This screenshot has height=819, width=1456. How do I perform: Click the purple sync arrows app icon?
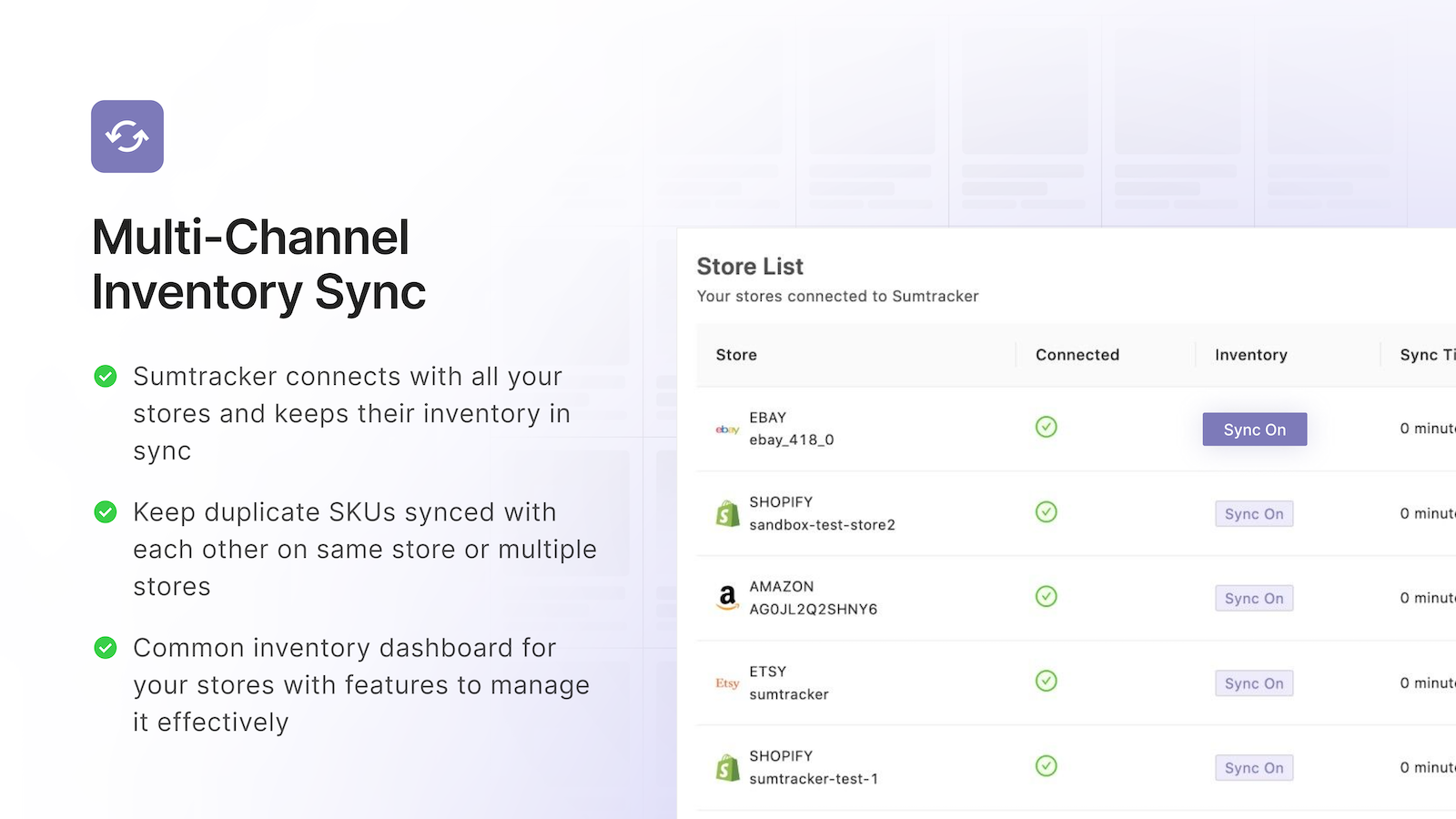(127, 136)
